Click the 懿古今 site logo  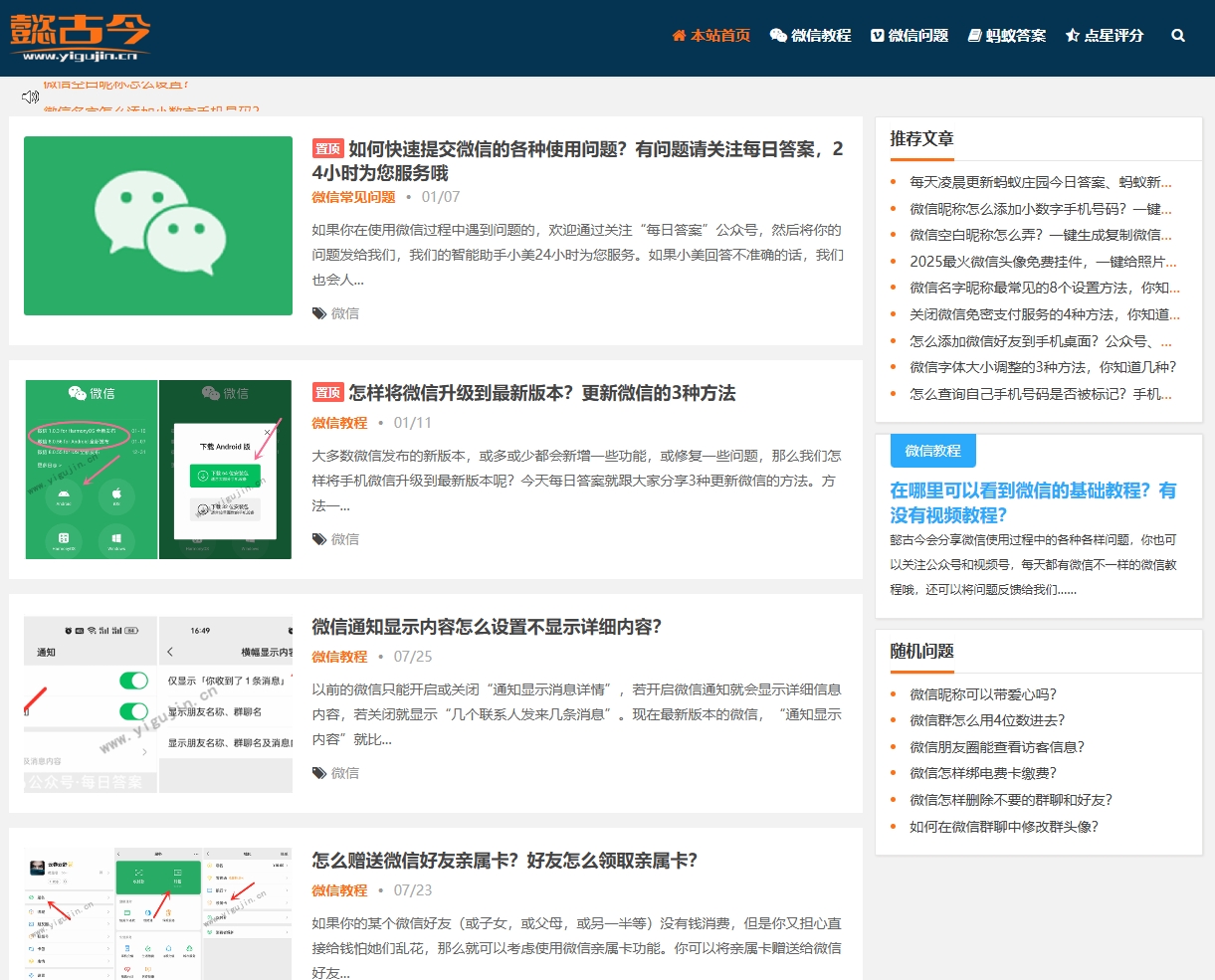[81, 37]
